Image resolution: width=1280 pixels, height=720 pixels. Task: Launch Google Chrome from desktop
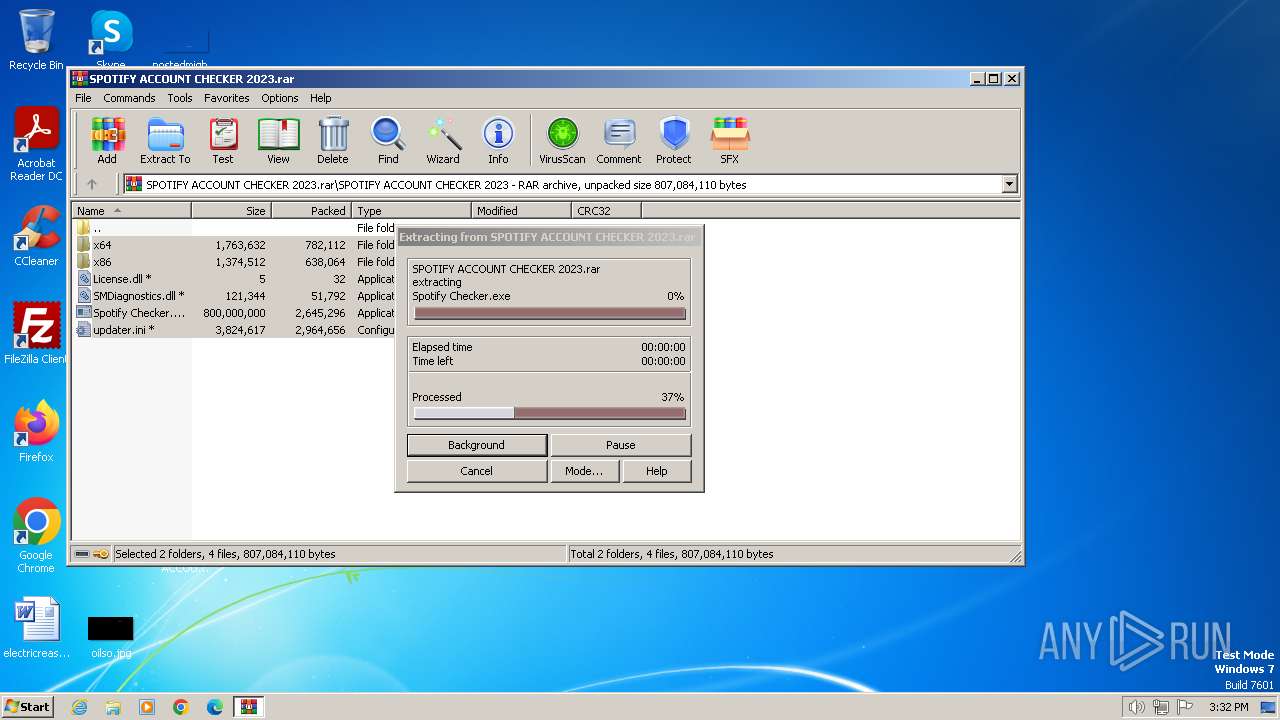36,536
